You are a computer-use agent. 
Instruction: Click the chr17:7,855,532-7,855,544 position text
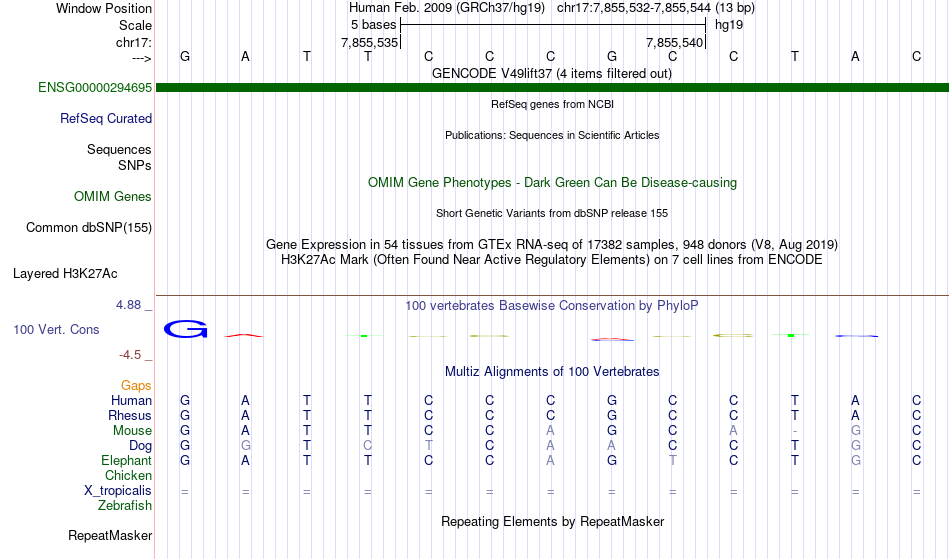634,8
